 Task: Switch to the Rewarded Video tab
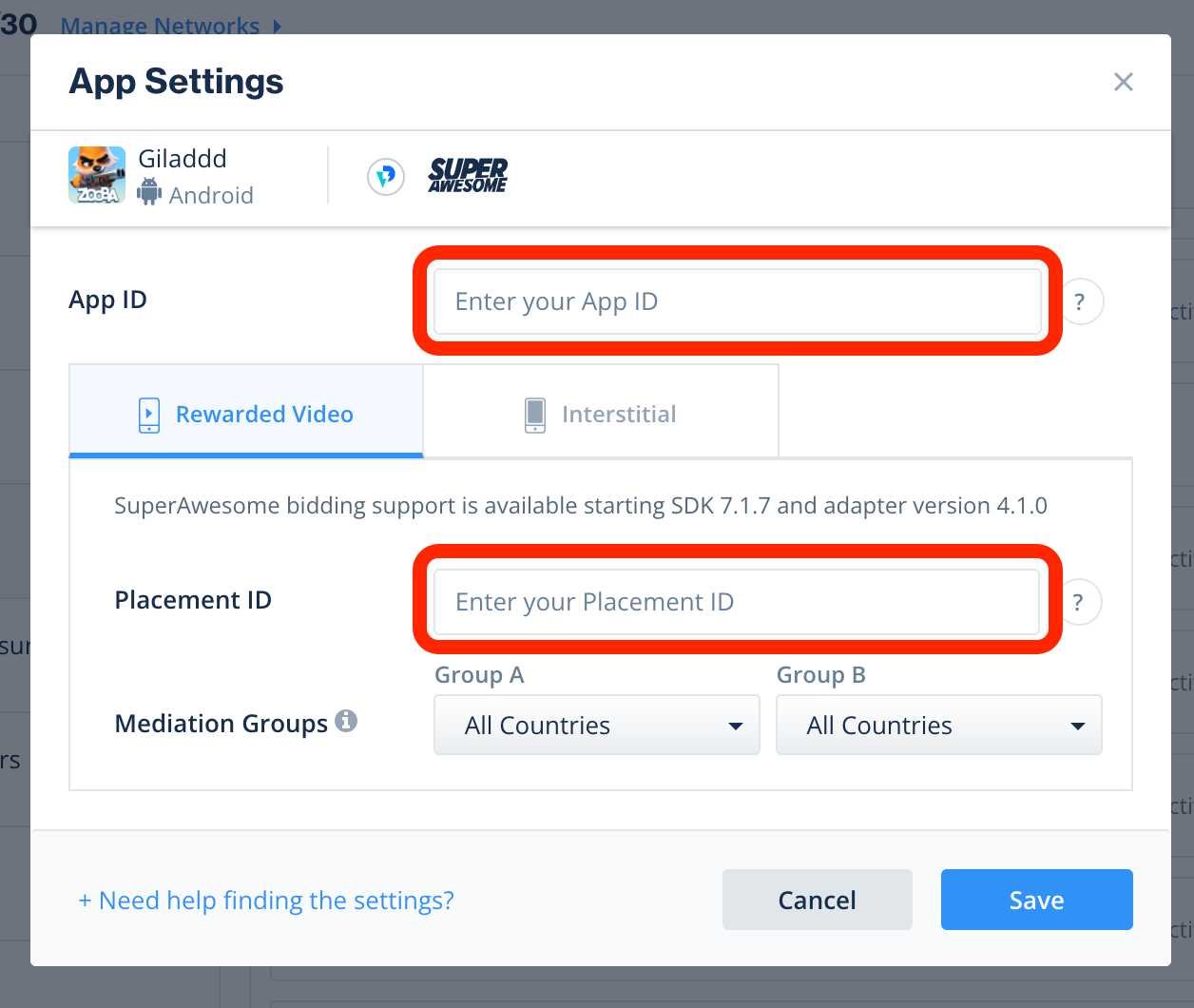[x=263, y=415]
